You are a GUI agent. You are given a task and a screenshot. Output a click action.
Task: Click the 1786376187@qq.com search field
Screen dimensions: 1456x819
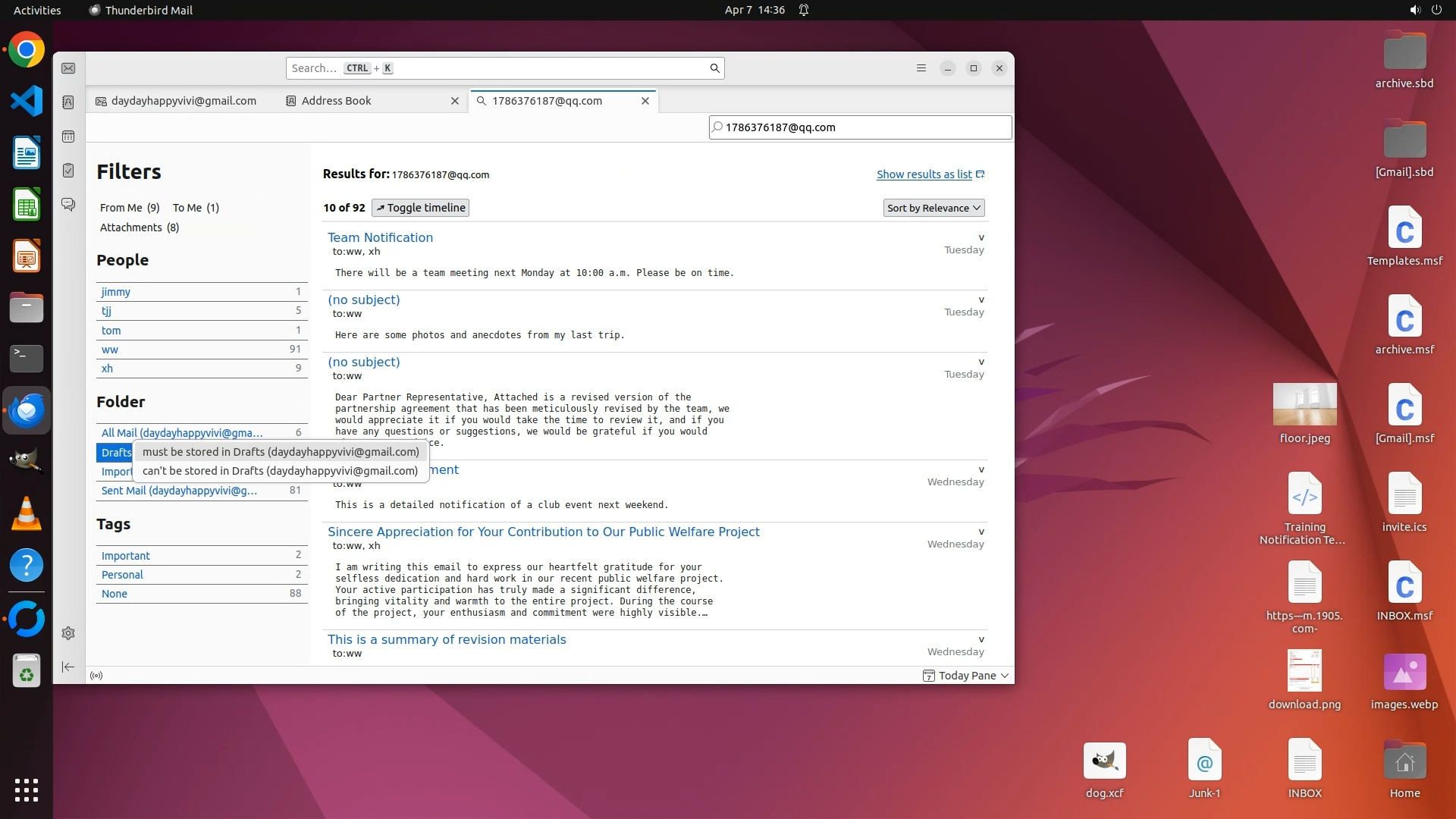(861, 127)
